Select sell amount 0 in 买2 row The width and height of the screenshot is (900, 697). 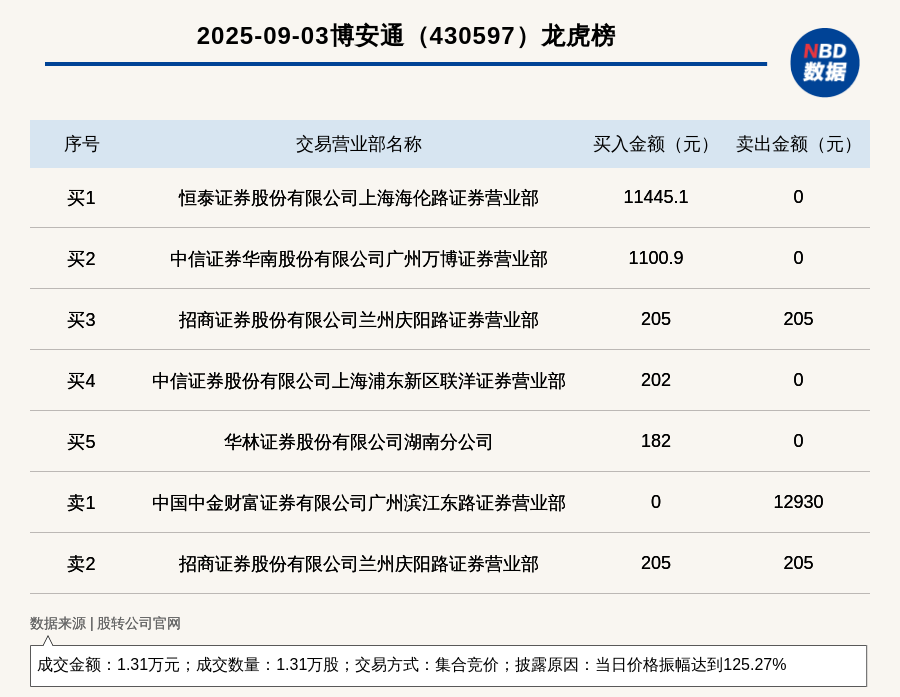[x=798, y=258]
